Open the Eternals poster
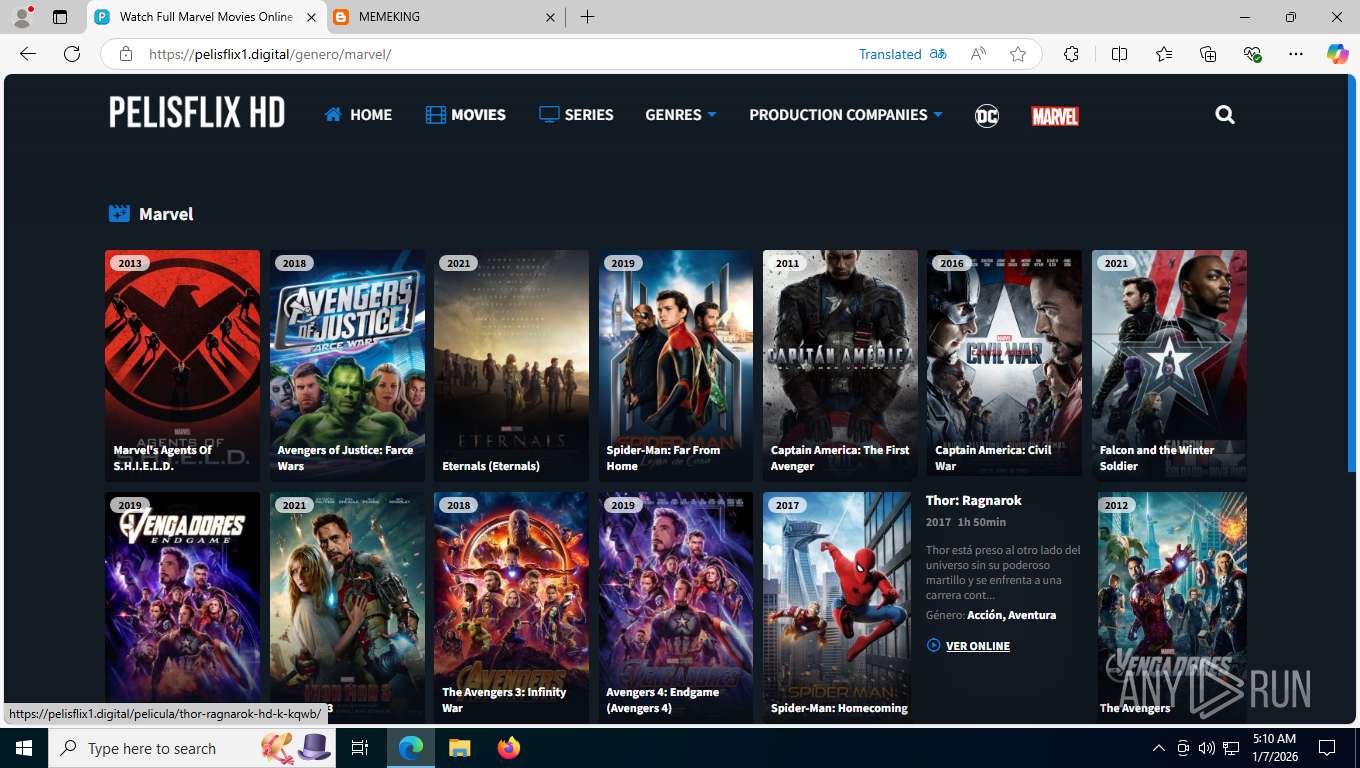The image size is (1360, 768). tap(511, 366)
